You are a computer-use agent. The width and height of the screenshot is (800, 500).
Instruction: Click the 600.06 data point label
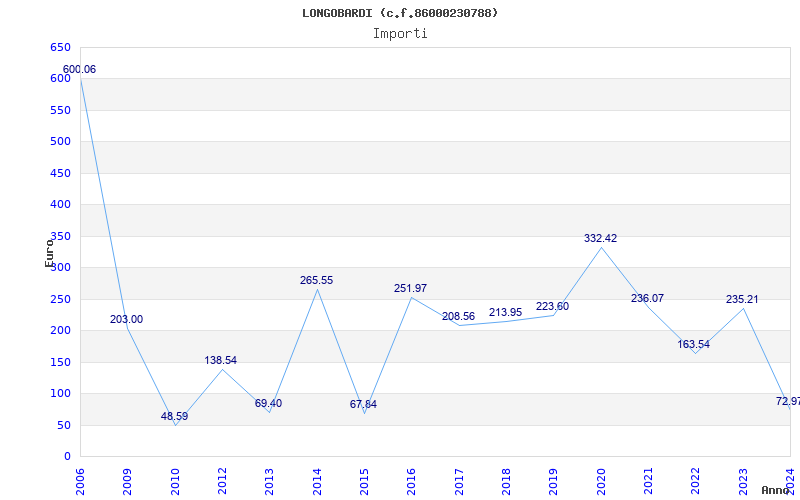pos(79,69)
